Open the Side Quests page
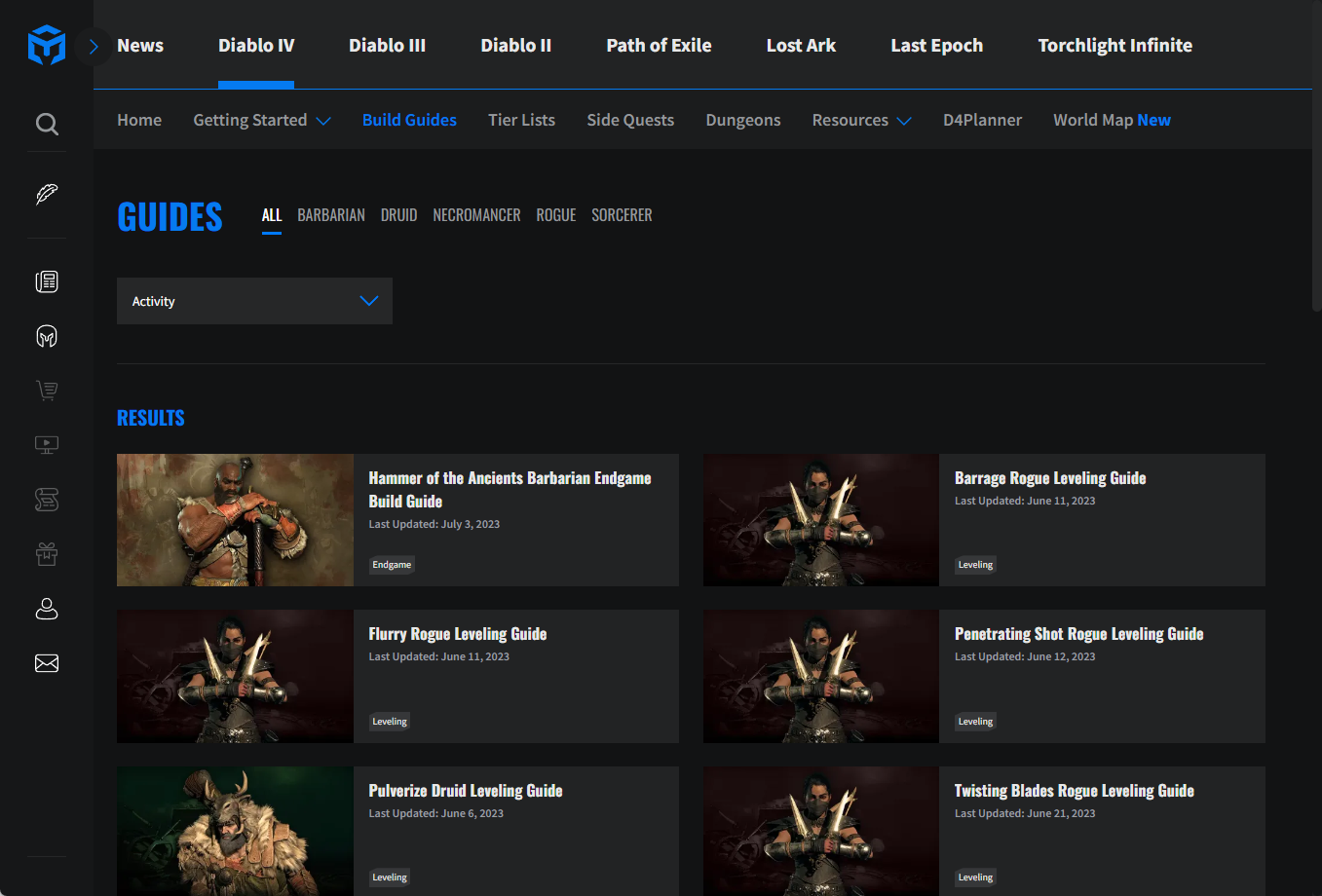1322x896 pixels. (630, 120)
